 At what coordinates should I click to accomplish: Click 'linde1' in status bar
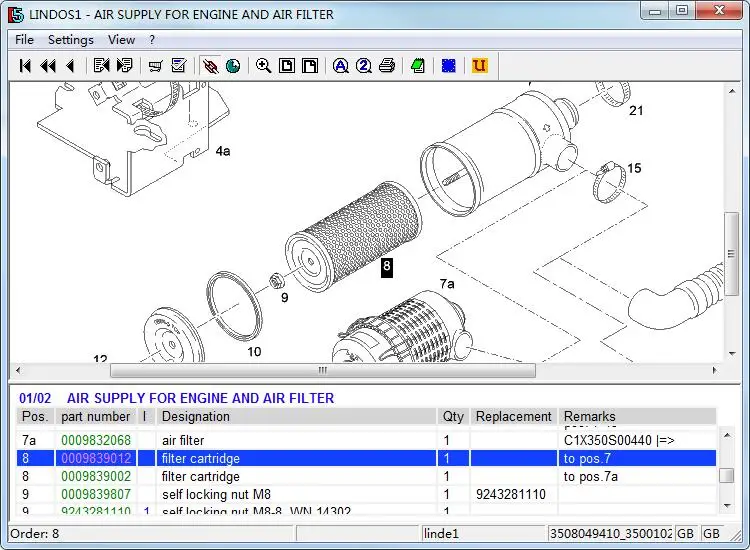pyautogui.click(x=441, y=534)
